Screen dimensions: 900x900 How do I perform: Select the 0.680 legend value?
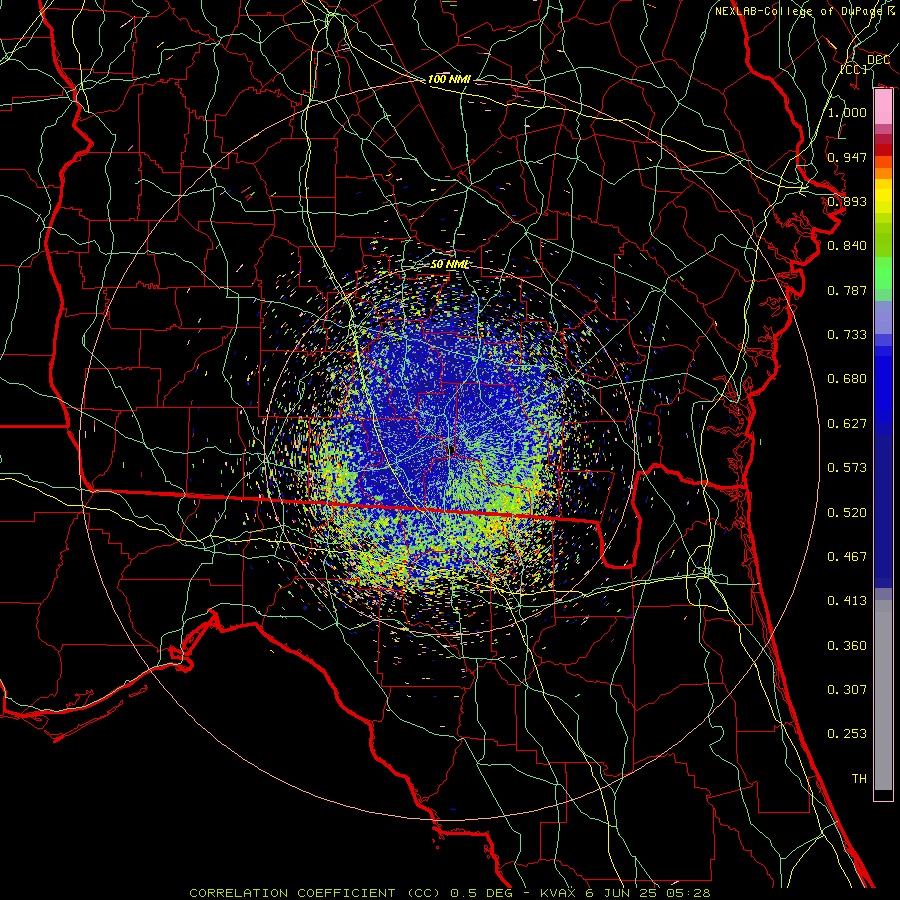coord(847,379)
